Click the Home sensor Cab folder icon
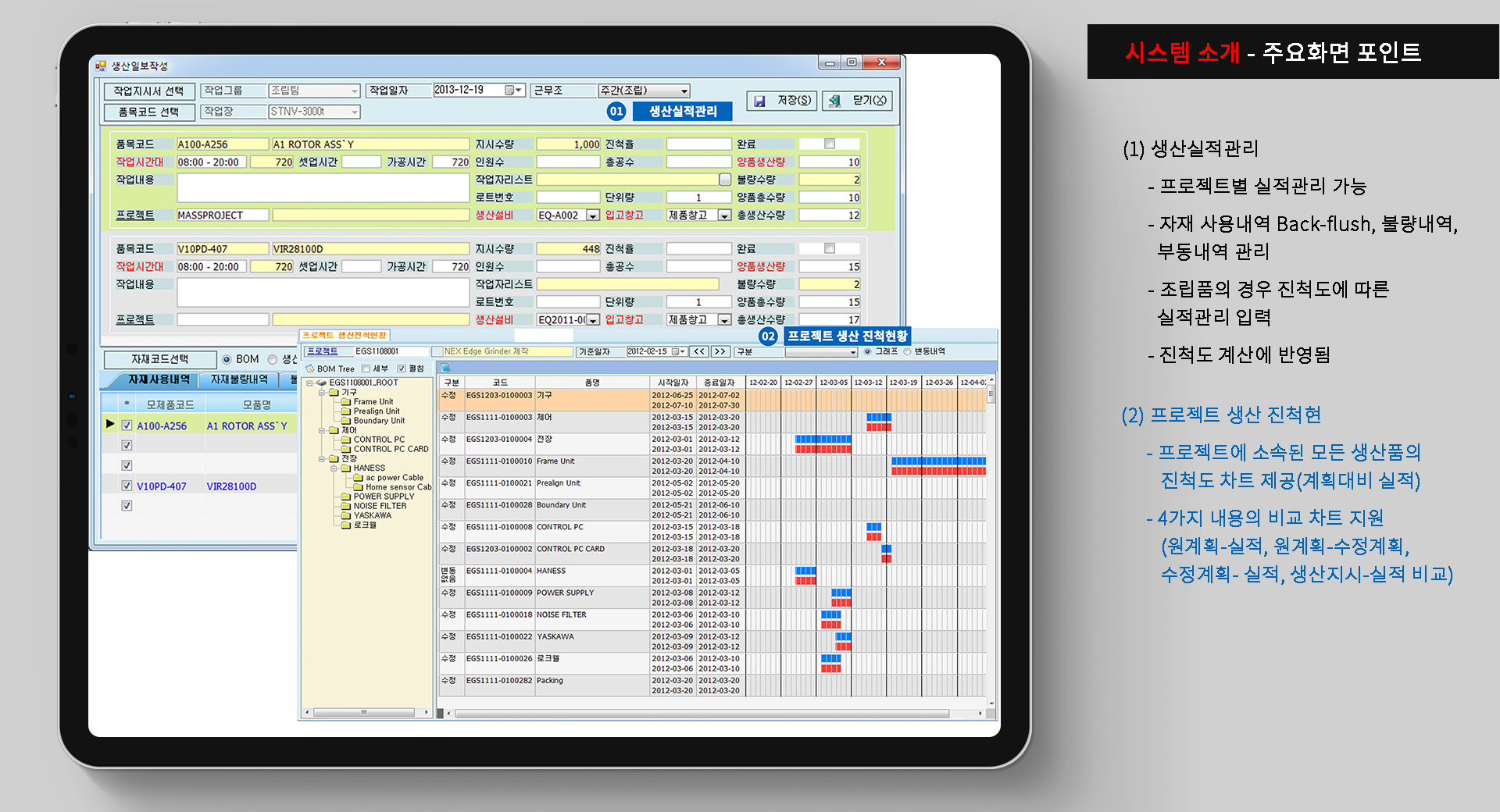Screen dimensions: 1500x812 (x=359, y=487)
